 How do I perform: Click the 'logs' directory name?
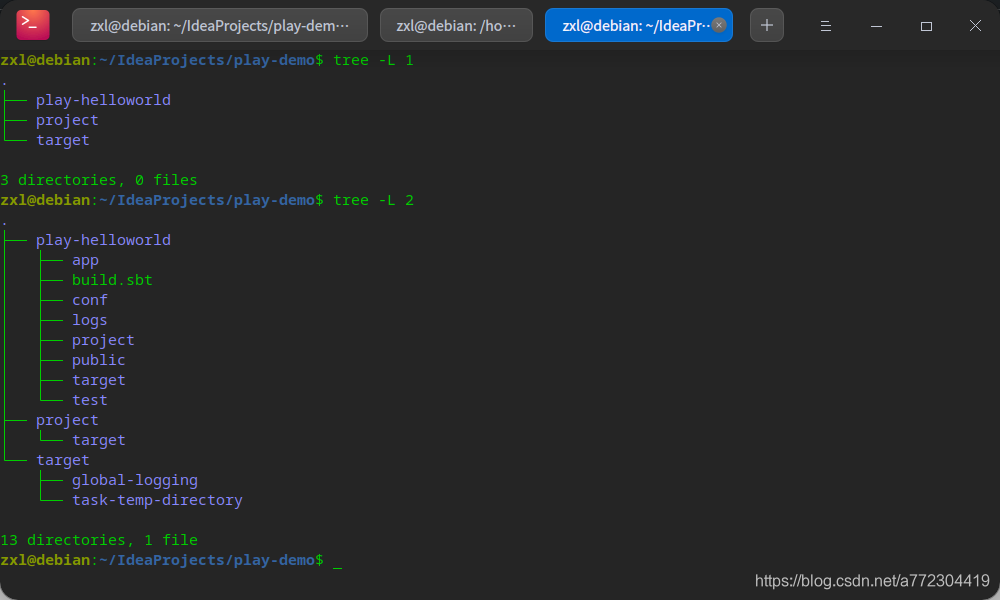(x=89, y=320)
